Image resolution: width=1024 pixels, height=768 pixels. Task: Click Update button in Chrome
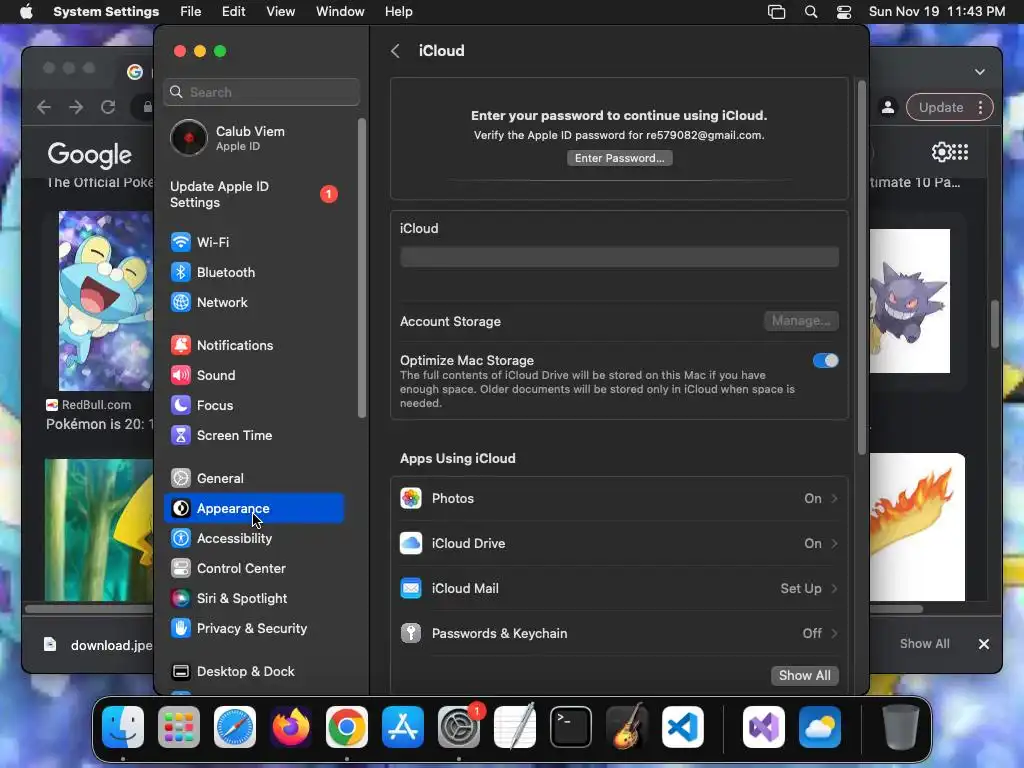940,108
